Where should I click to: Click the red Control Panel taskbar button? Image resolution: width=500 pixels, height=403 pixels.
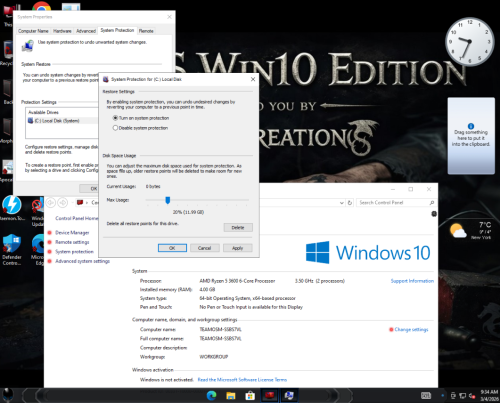[x=269, y=395]
